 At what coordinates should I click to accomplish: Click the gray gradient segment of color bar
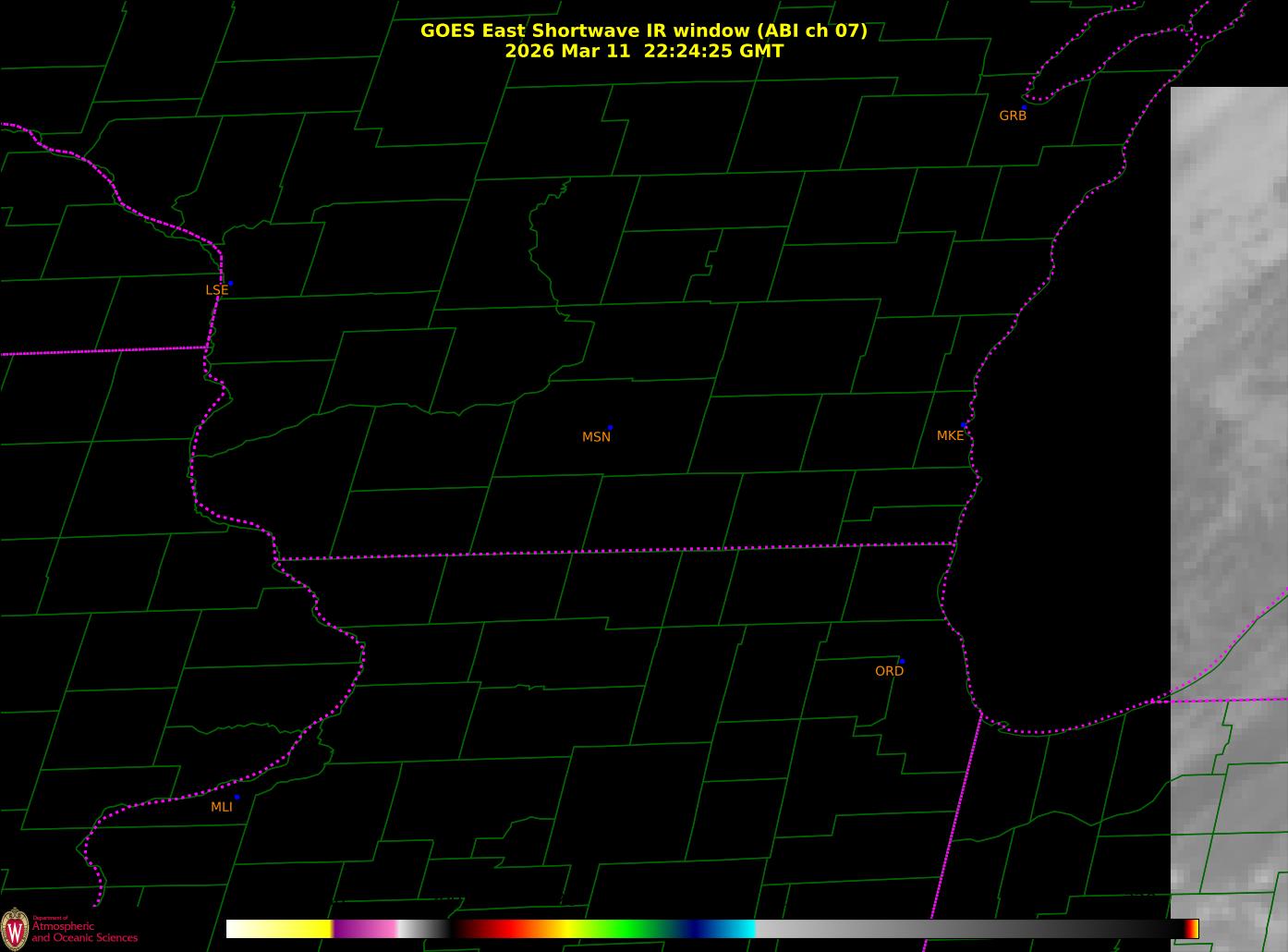pos(970,929)
